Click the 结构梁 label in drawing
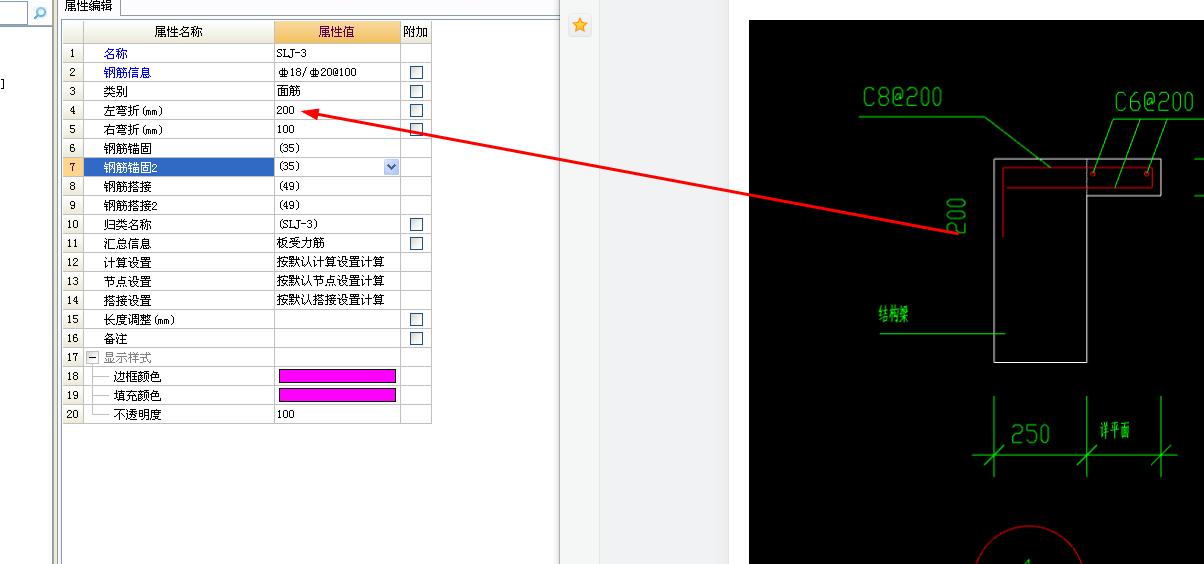The image size is (1204, 564). click(894, 314)
